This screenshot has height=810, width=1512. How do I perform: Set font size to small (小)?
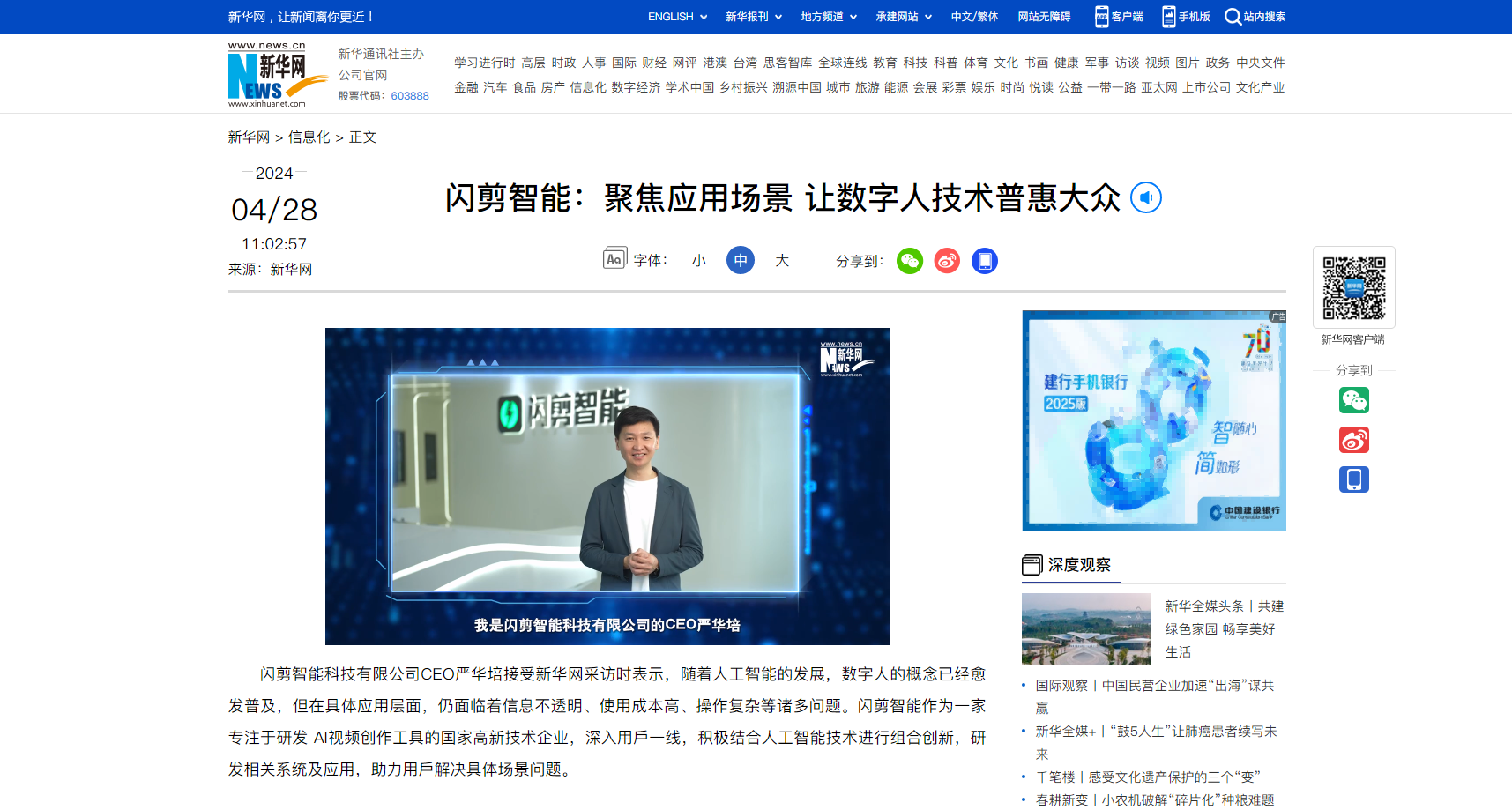(x=699, y=261)
